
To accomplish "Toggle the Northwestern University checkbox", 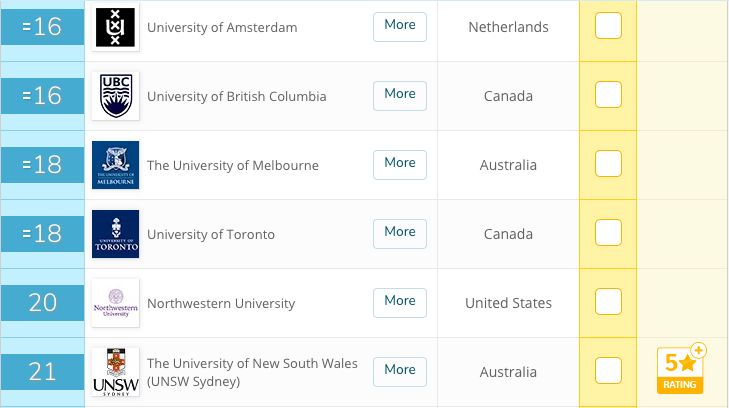I will click(608, 302).
